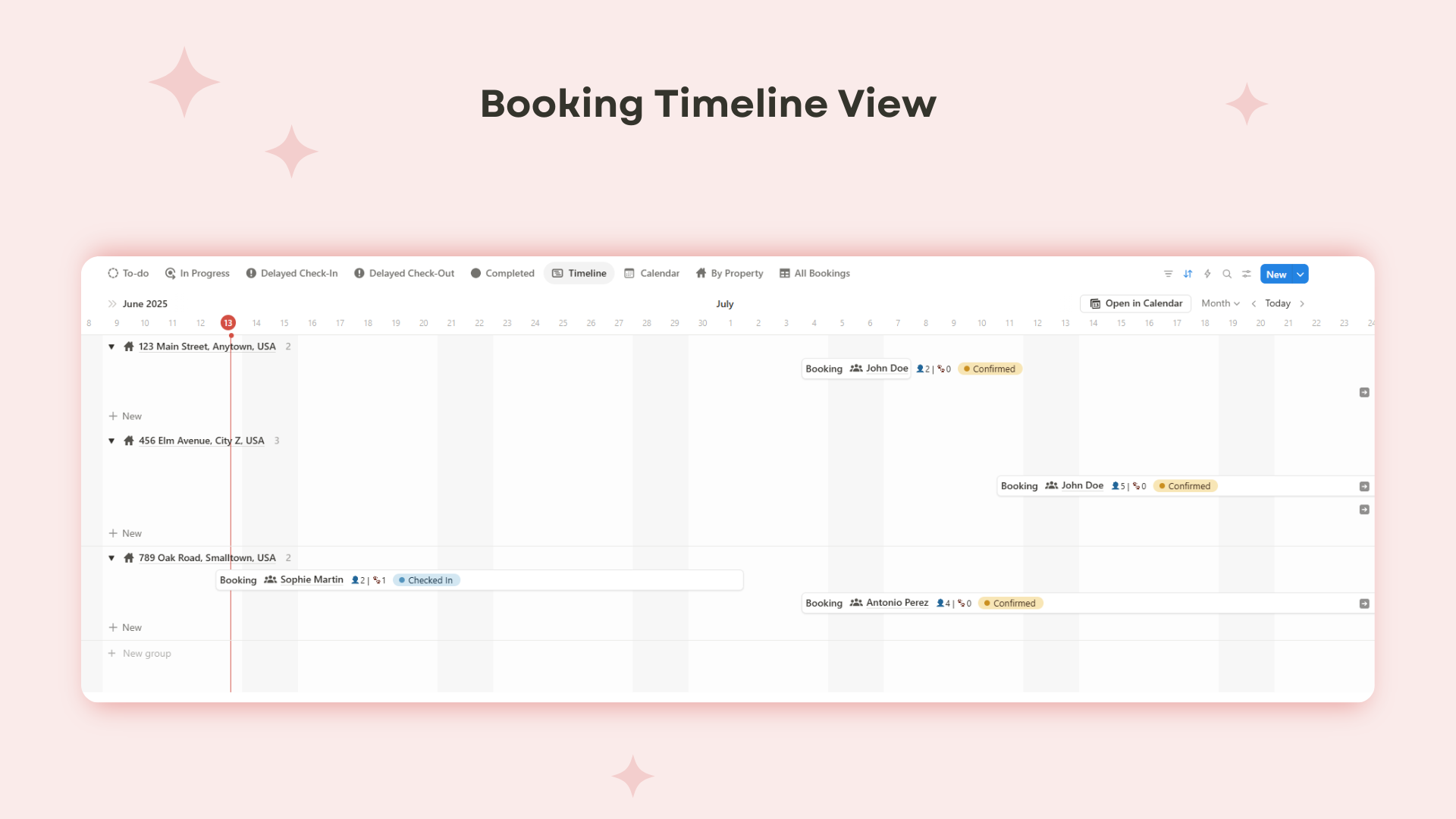Click the Today button
The image size is (1456, 819).
click(x=1278, y=303)
